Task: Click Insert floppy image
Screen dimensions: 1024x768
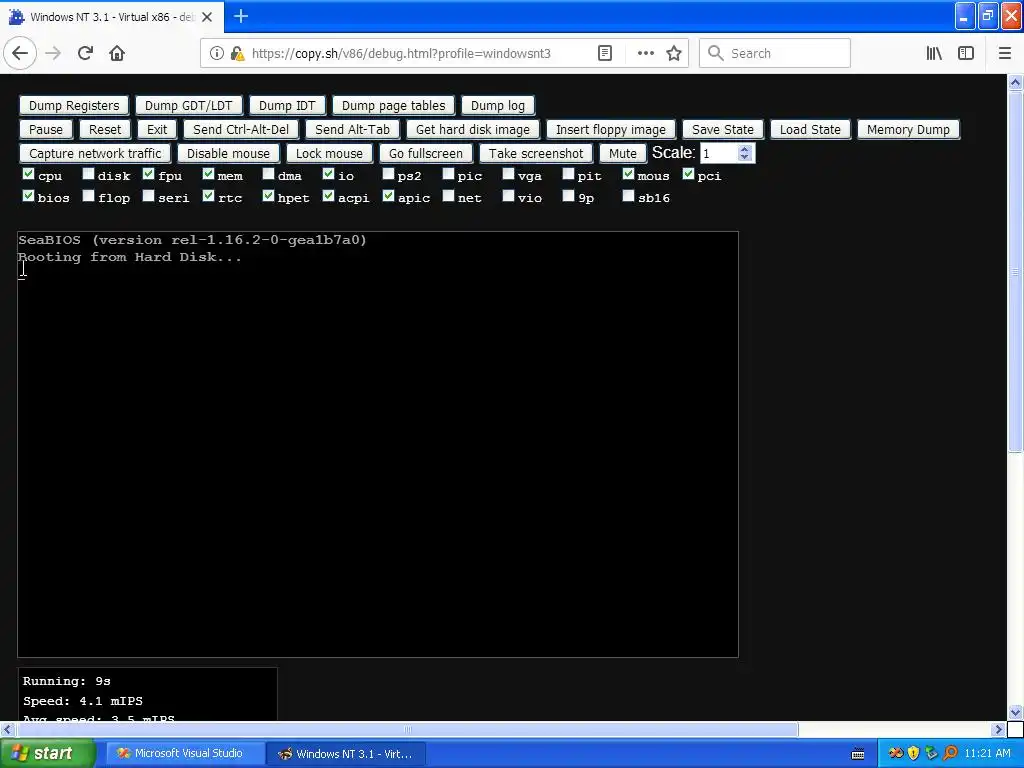Action: click(611, 129)
